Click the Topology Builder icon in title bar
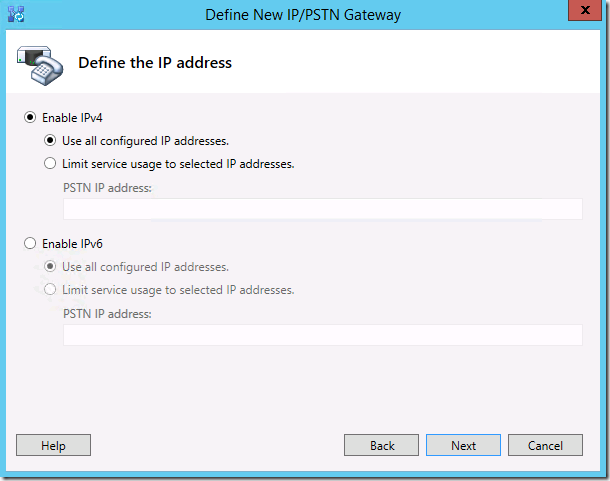 click(x=16, y=14)
